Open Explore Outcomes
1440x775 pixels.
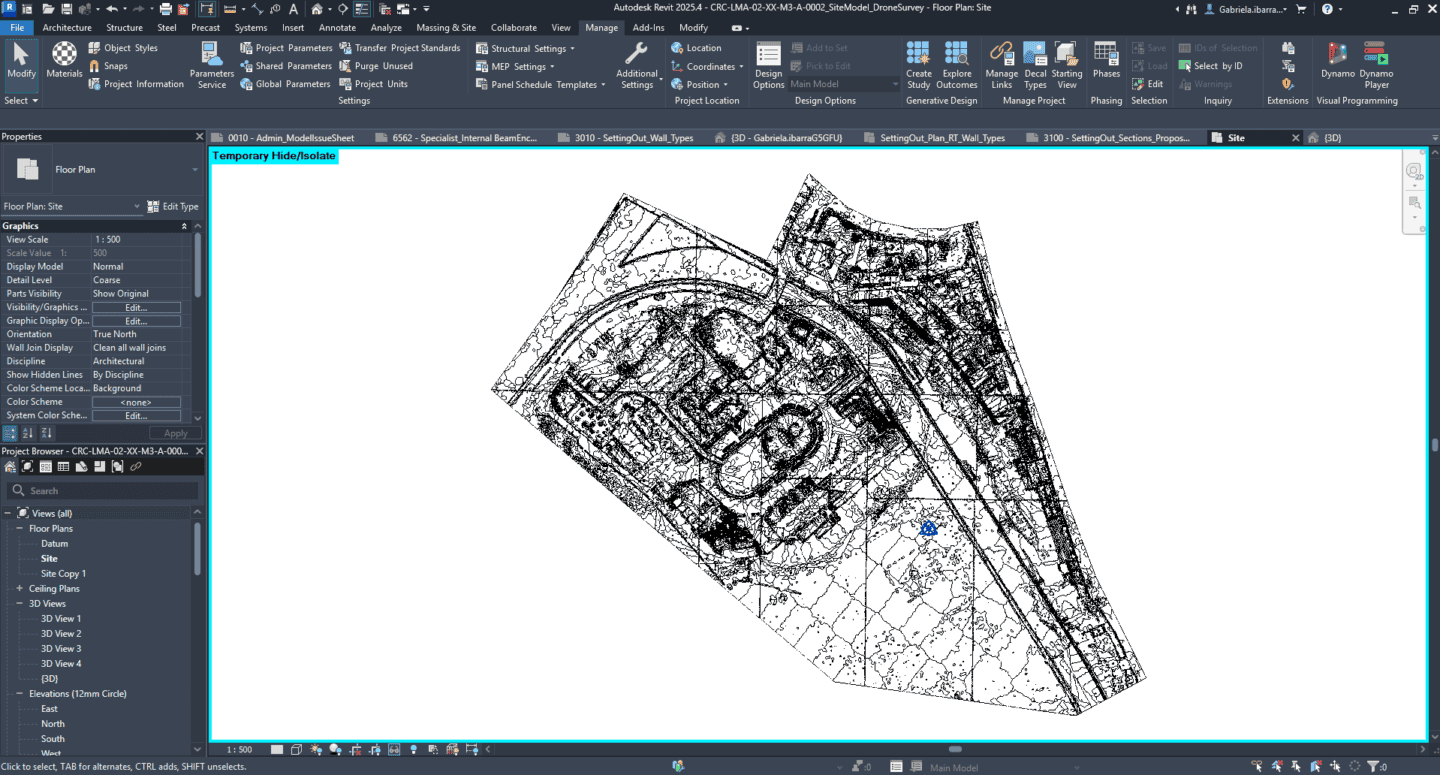click(957, 66)
